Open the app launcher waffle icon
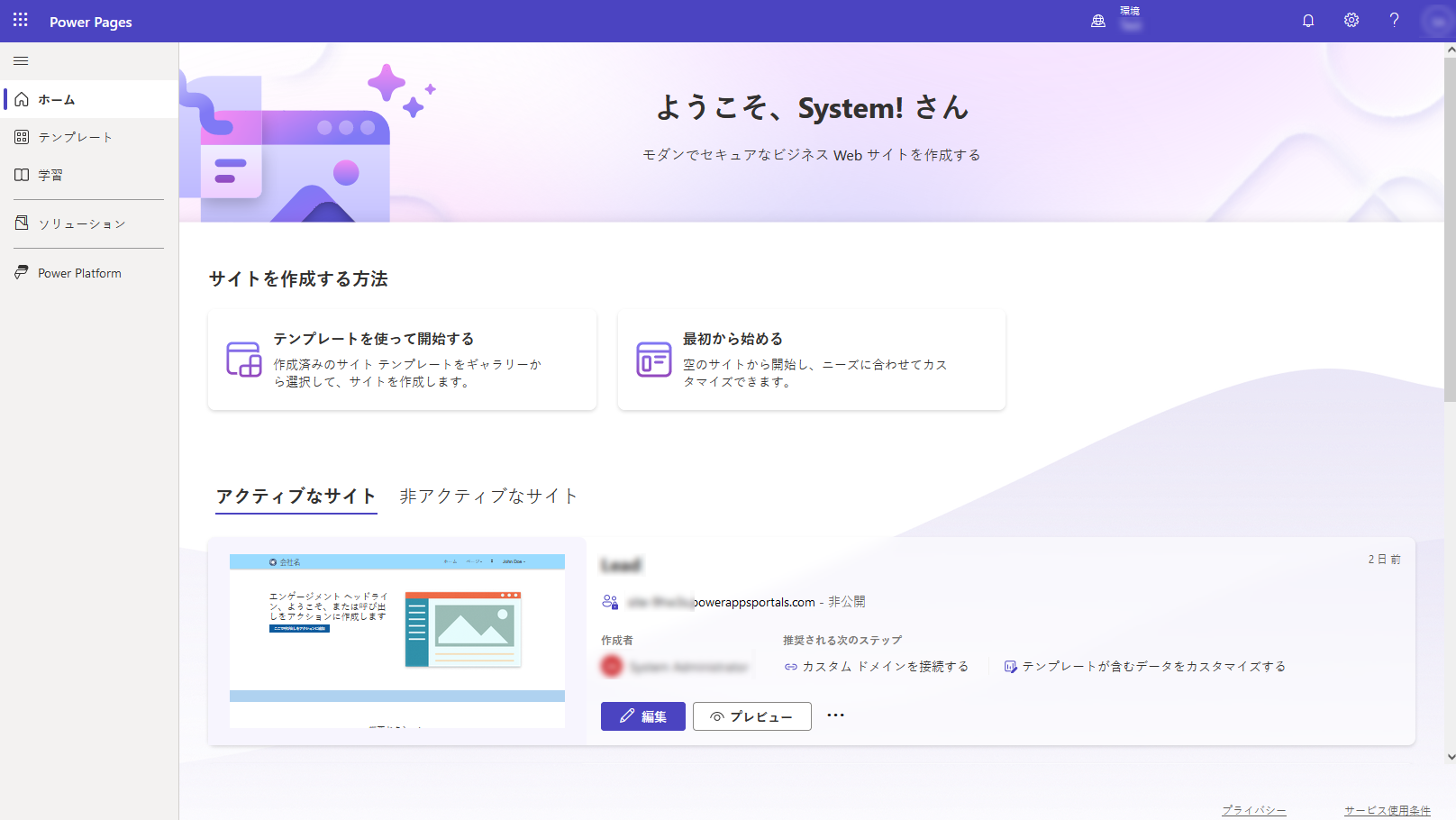 [x=21, y=21]
